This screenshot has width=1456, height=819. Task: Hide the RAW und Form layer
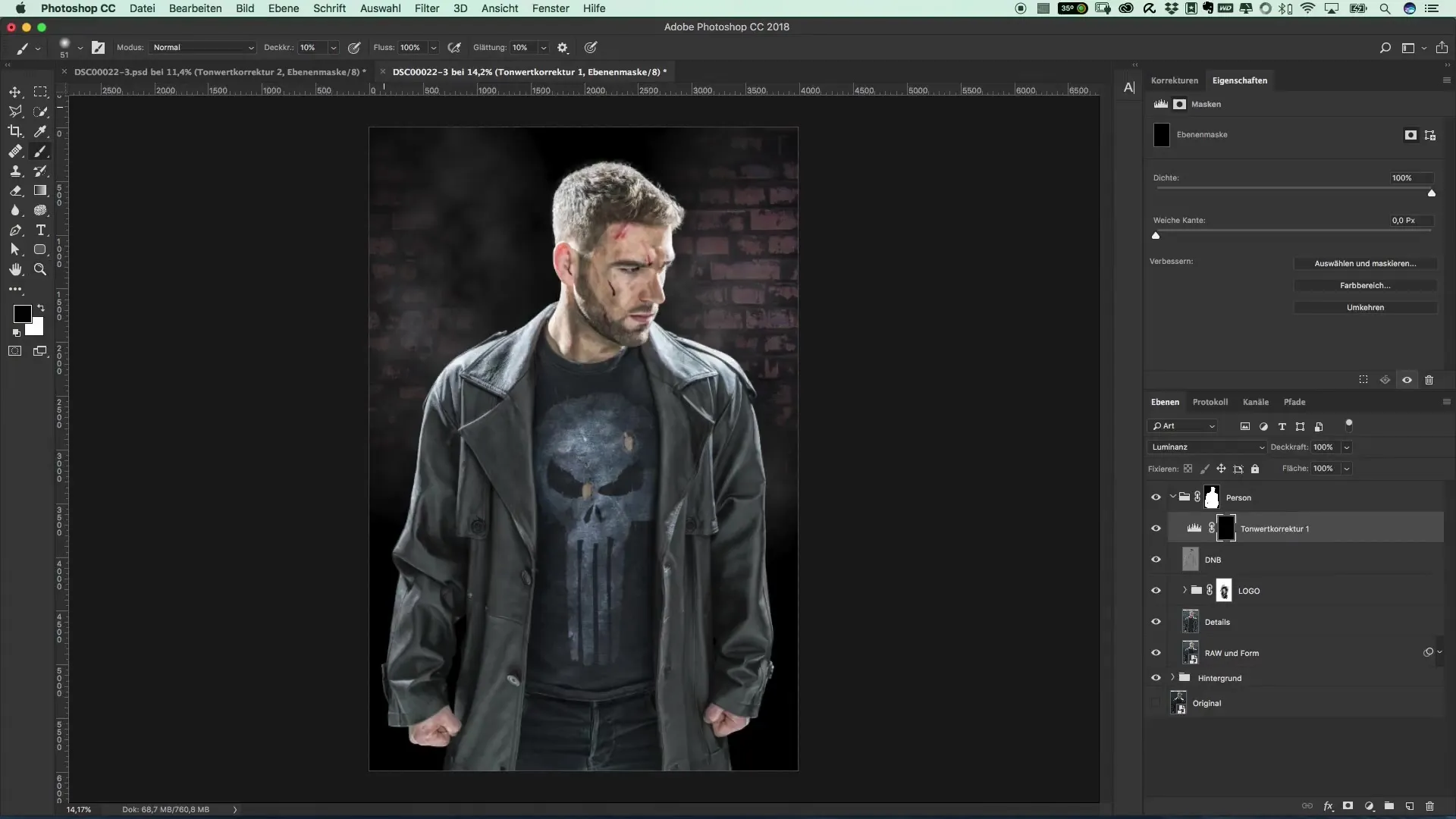(1156, 653)
